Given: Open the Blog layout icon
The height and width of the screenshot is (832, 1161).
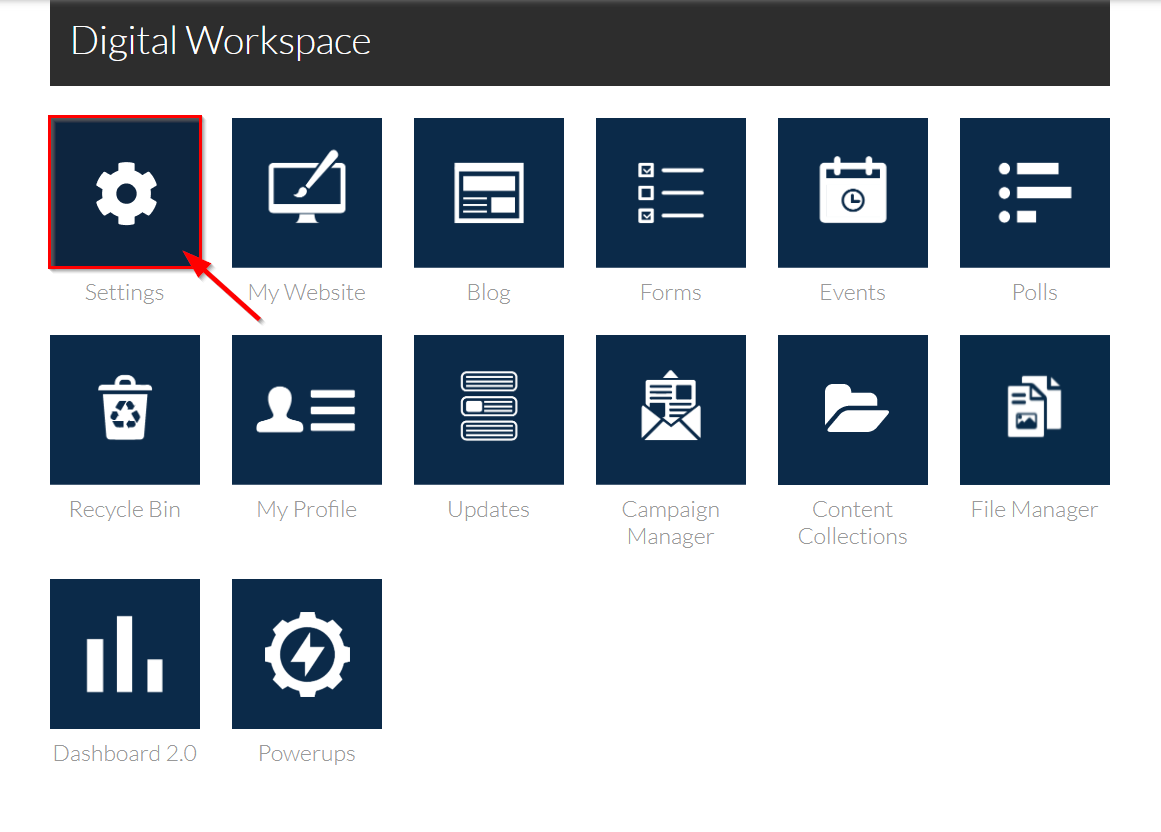Looking at the screenshot, I should 488,192.
